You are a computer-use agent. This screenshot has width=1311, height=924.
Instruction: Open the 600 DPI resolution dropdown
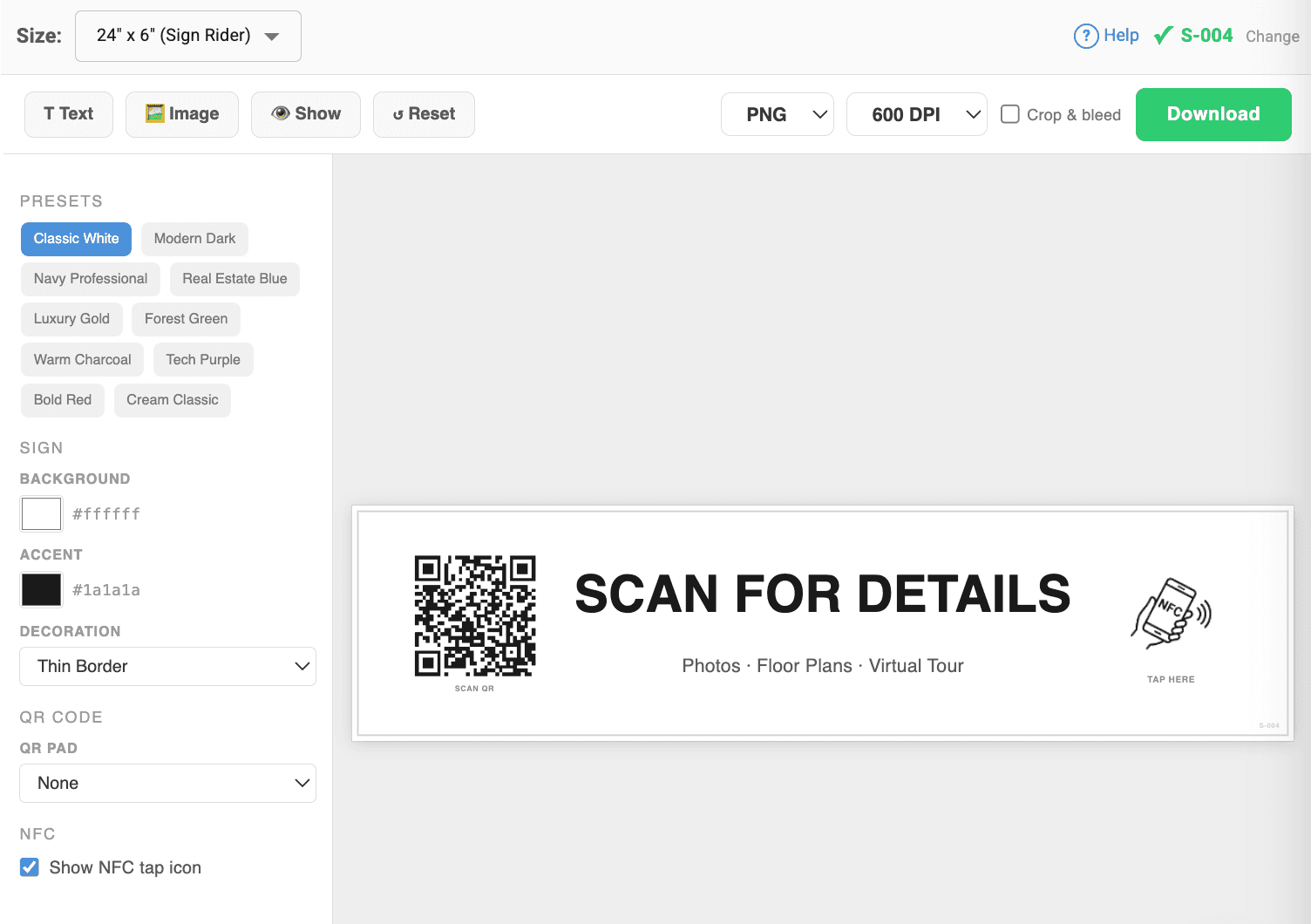pyautogui.click(x=916, y=114)
